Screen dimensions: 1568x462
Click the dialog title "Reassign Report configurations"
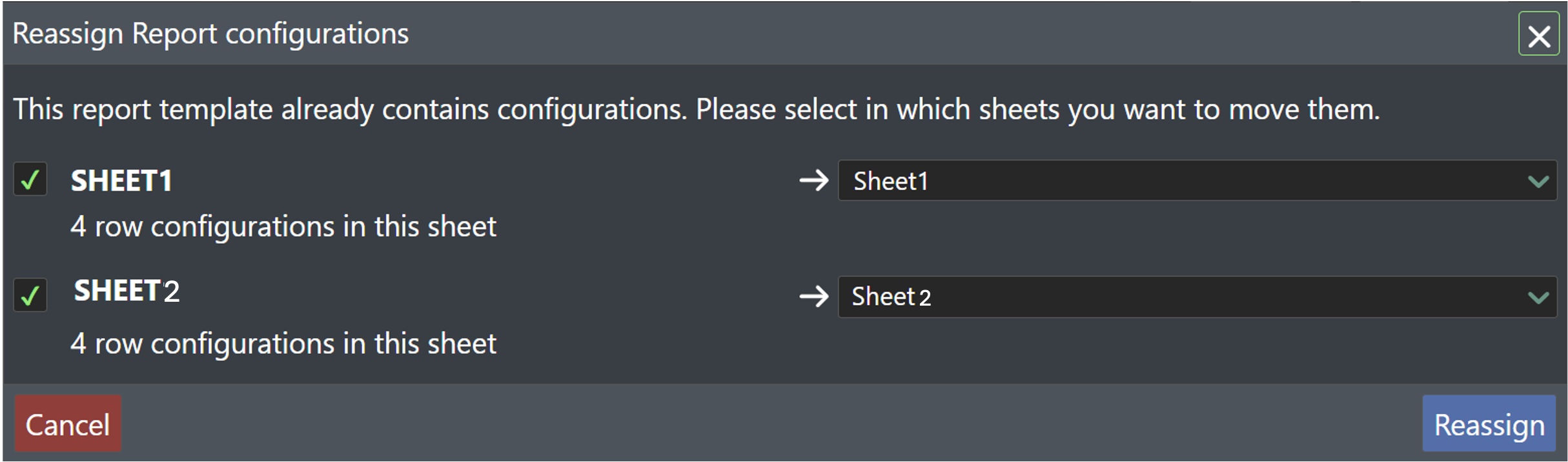pos(210,34)
